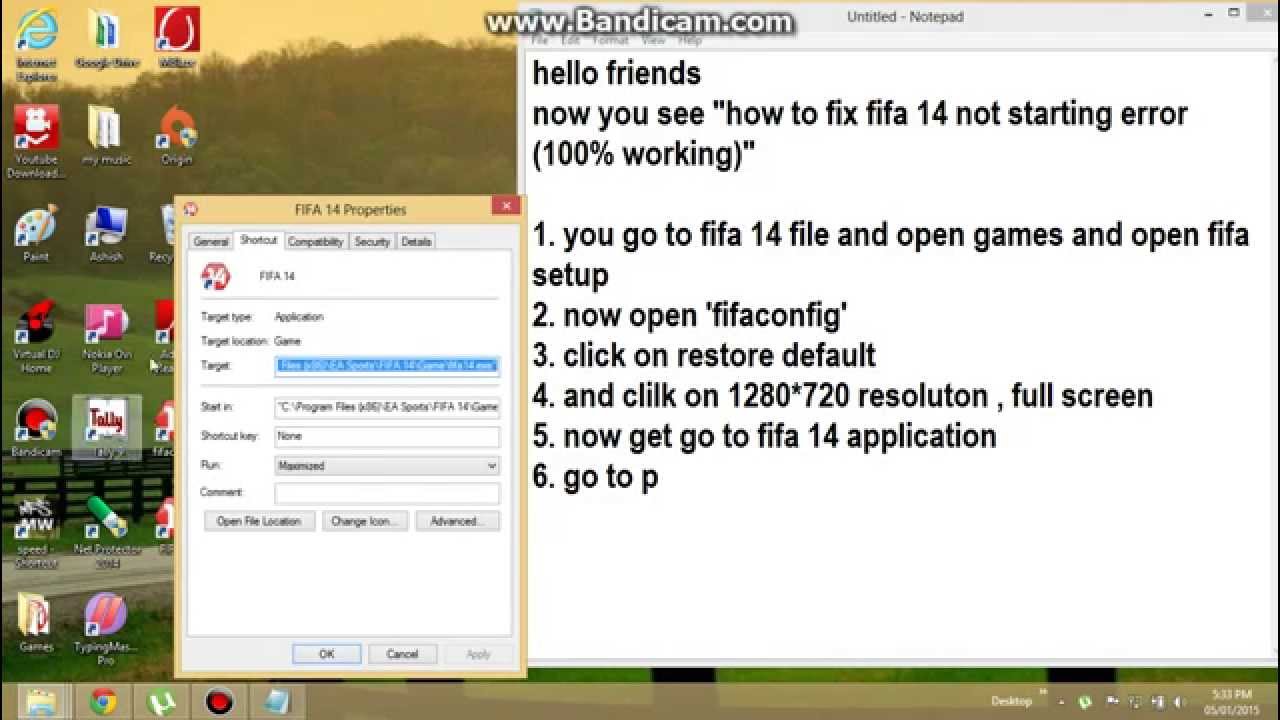The height and width of the screenshot is (720, 1280).
Task: Open the File menu in Notepad
Action: pyautogui.click(x=540, y=41)
